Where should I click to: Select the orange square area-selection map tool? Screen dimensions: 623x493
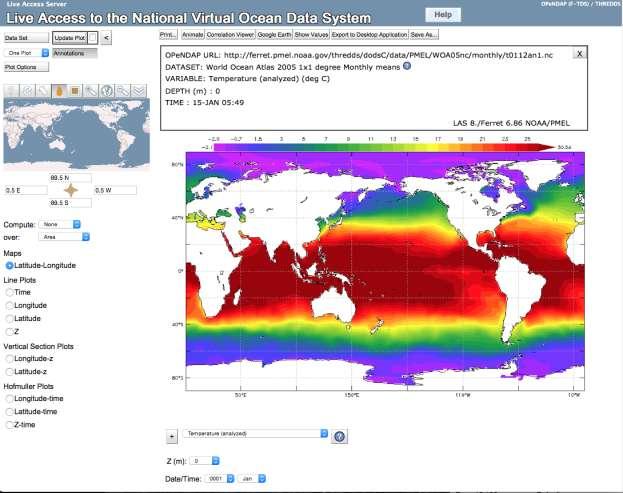75,91
